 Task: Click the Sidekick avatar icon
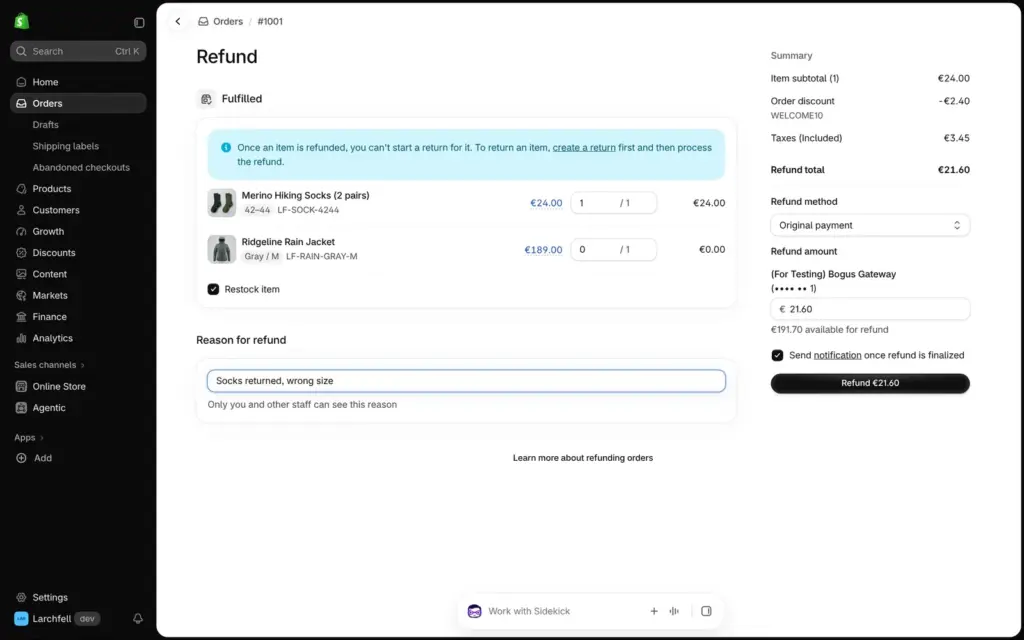click(475, 611)
